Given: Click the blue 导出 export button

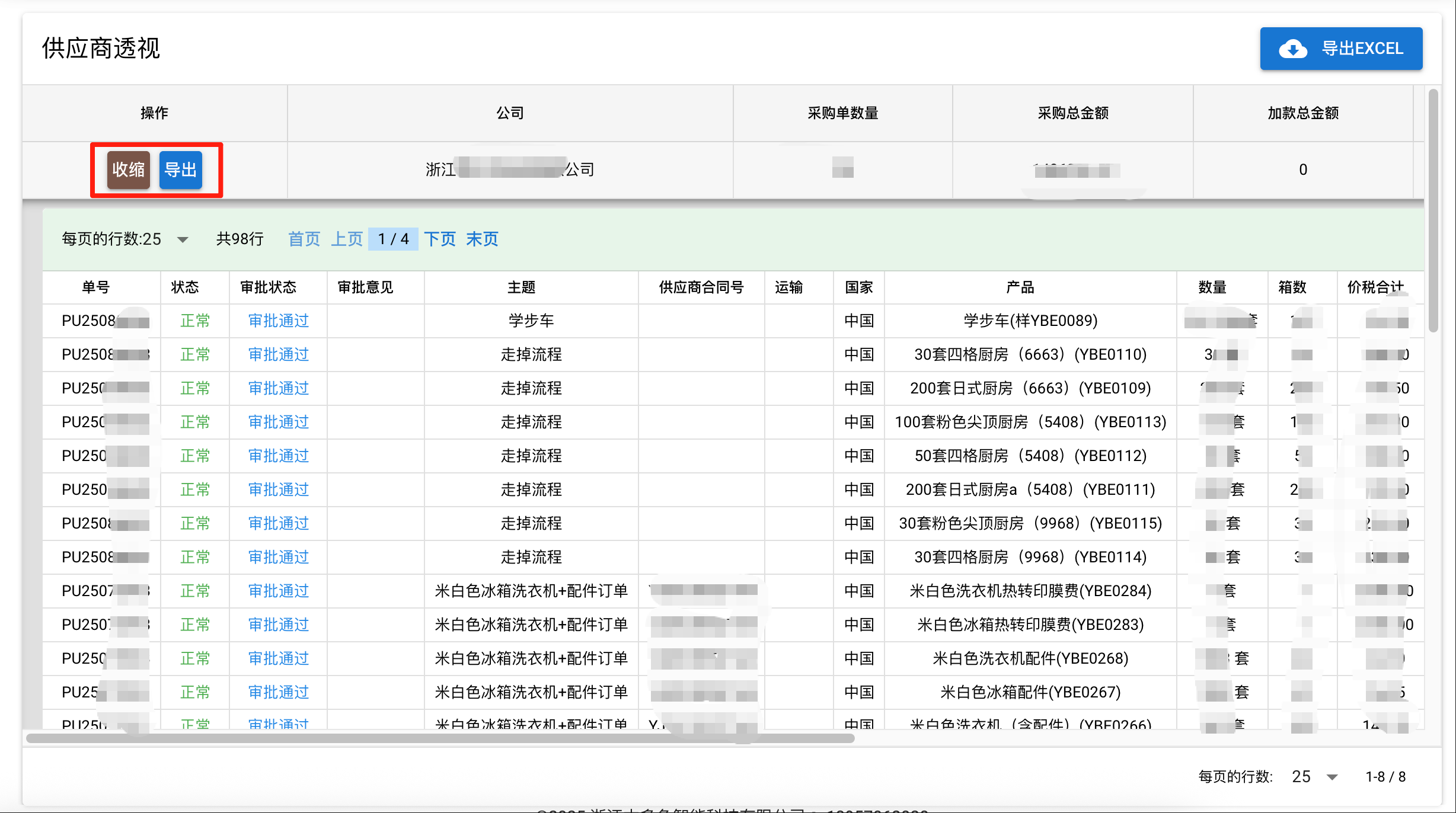Looking at the screenshot, I should 181,170.
